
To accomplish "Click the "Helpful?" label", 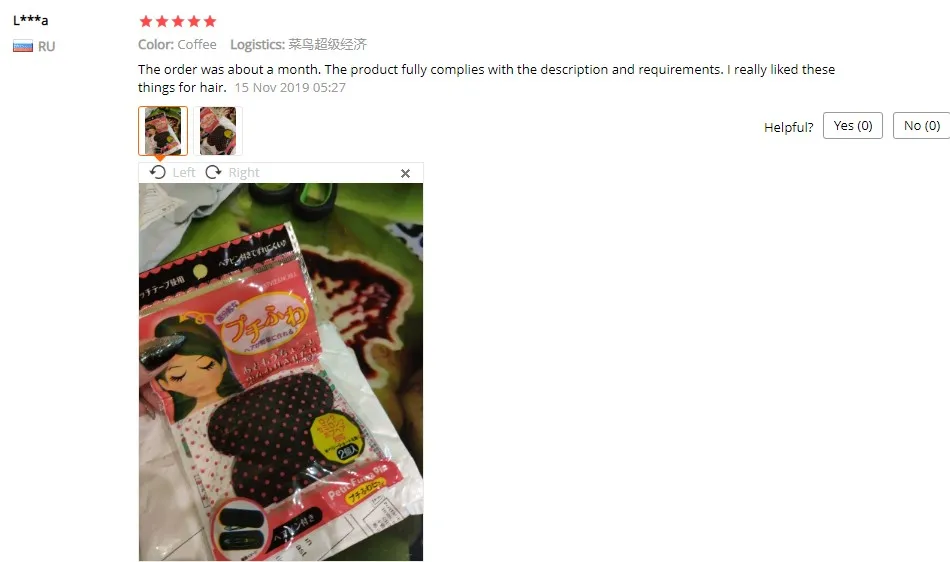I will pos(788,127).
